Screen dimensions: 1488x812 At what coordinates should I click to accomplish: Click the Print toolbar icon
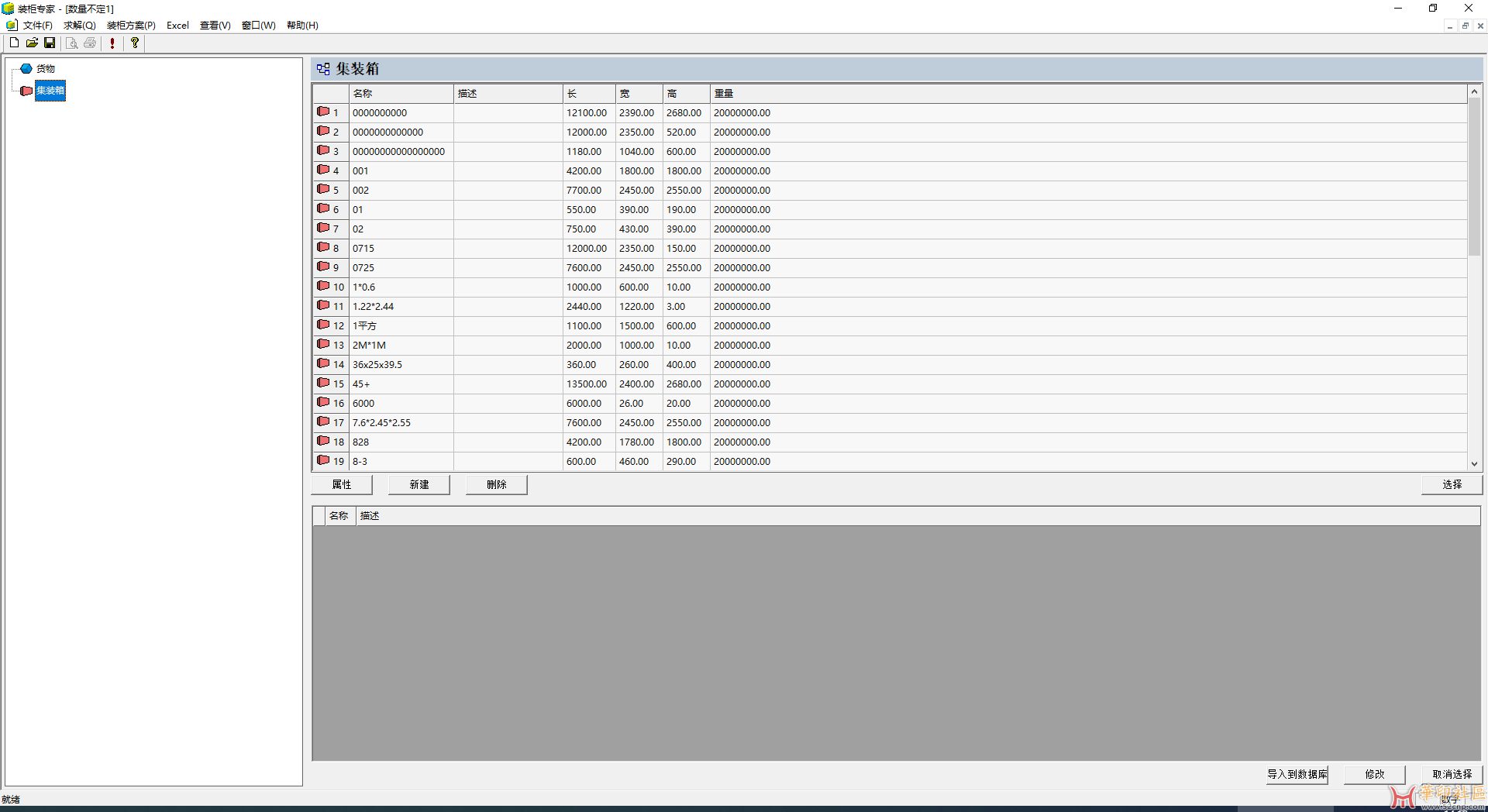click(90, 43)
